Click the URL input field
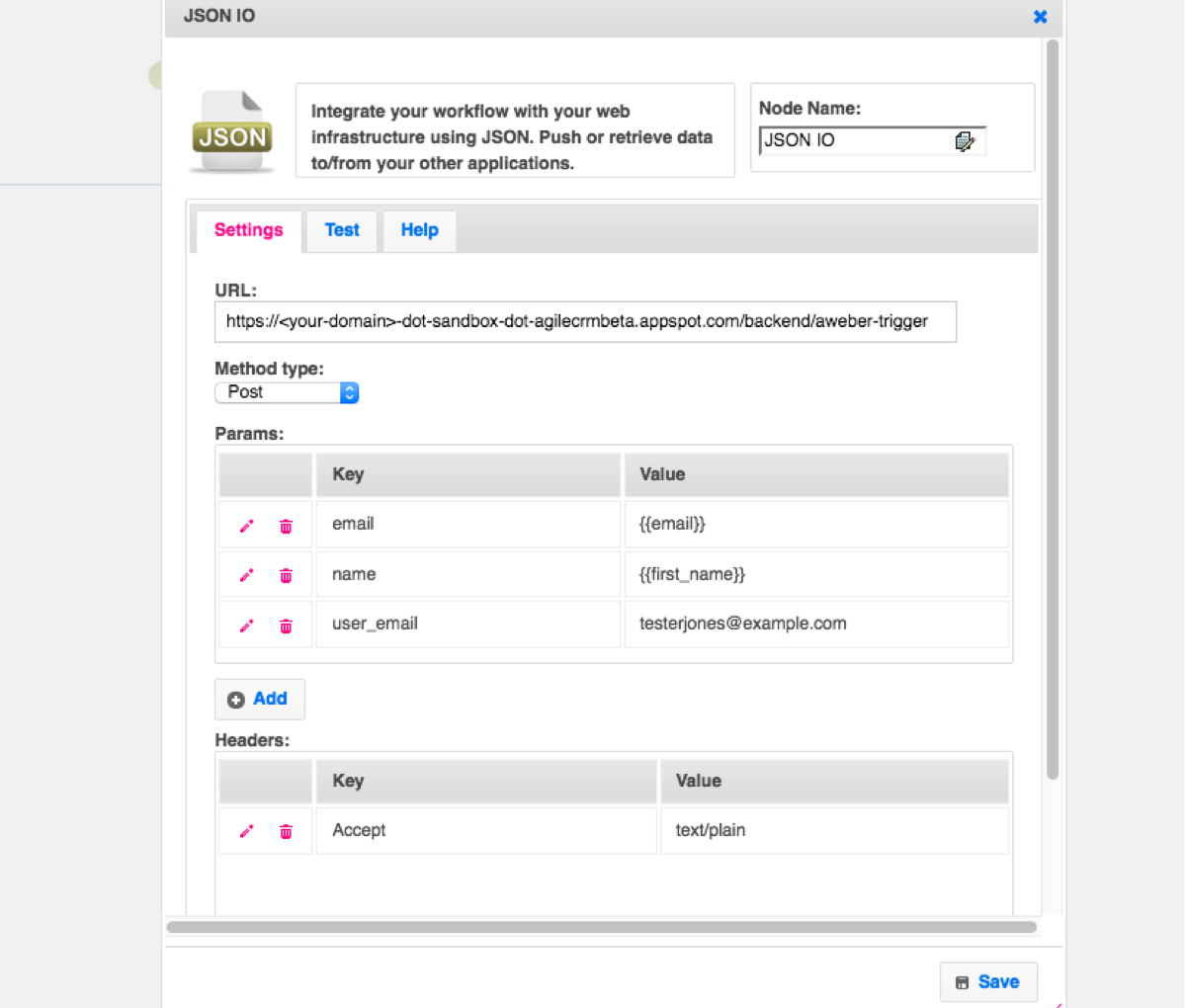1186x1008 pixels. [585, 322]
